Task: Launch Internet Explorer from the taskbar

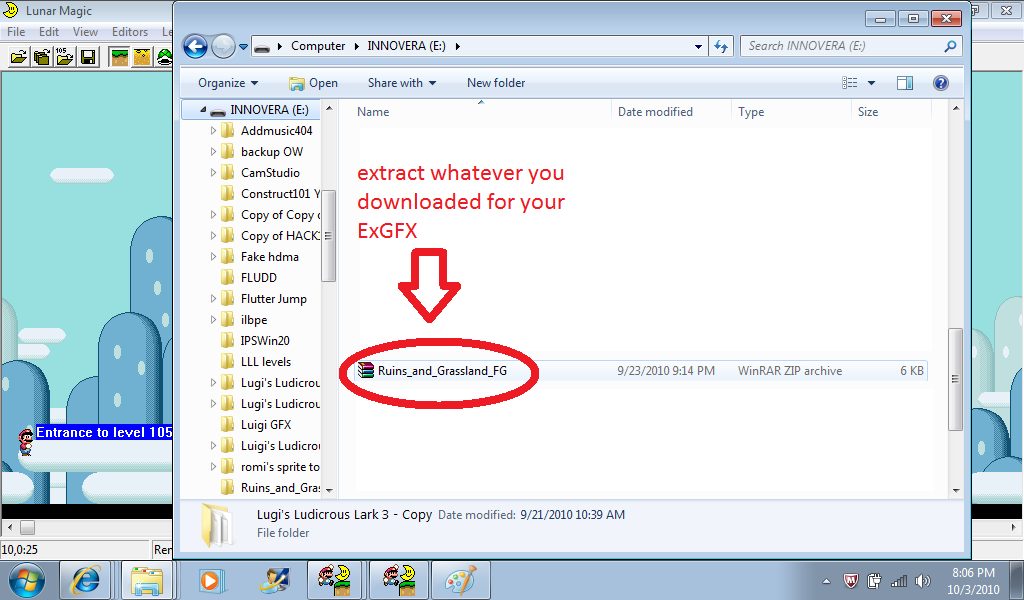Action: (86, 580)
